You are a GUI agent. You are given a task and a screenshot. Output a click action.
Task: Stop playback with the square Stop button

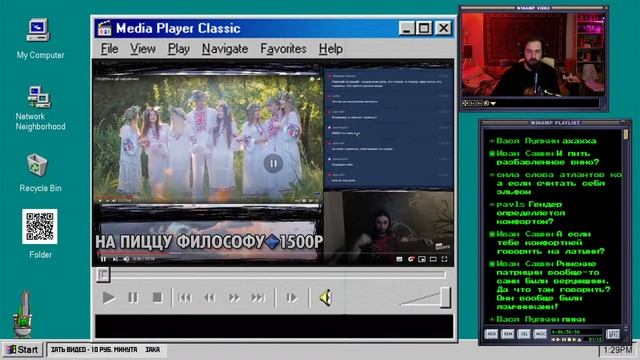(x=157, y=298)
